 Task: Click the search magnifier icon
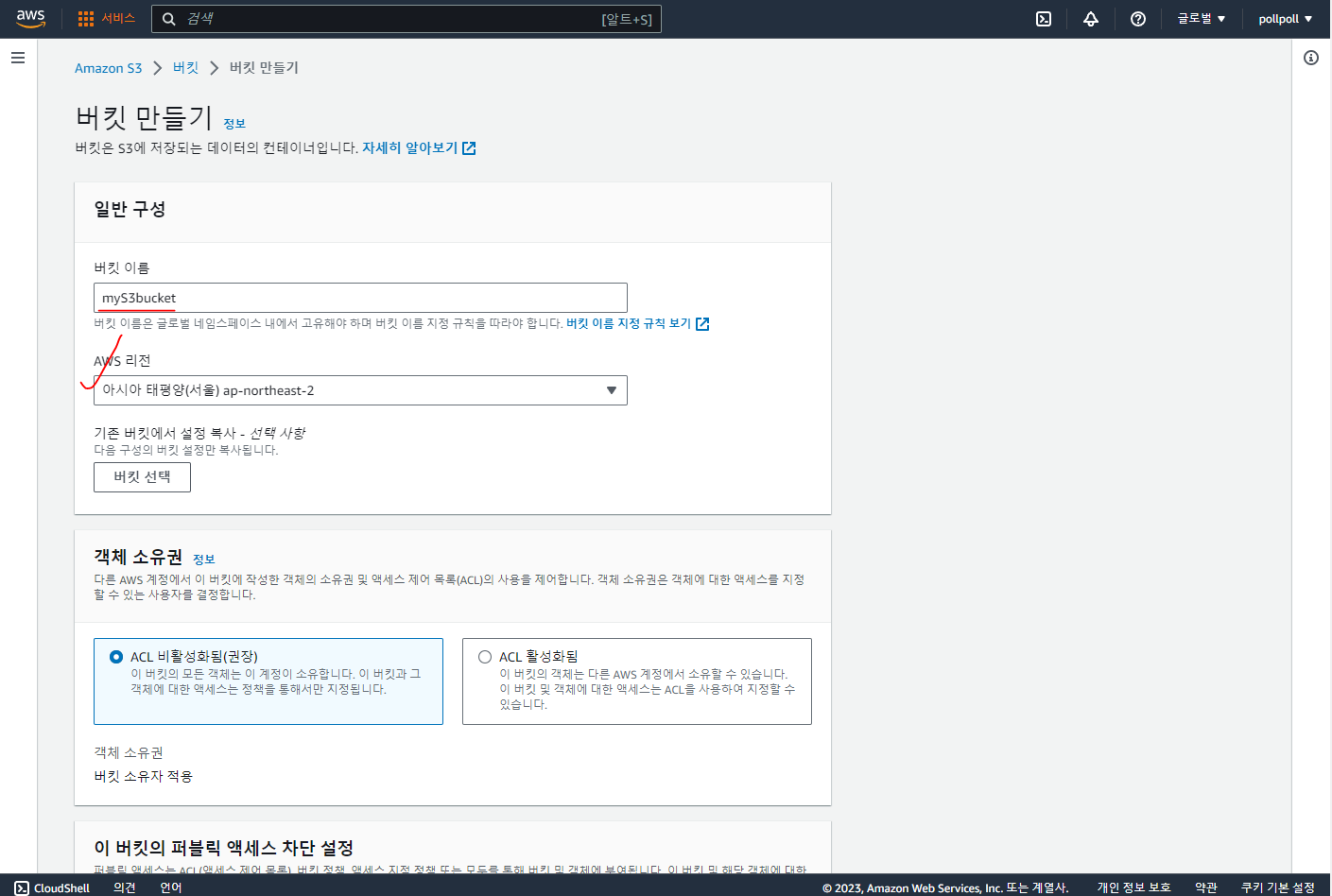pyautogui.click(x=169, y=19)
